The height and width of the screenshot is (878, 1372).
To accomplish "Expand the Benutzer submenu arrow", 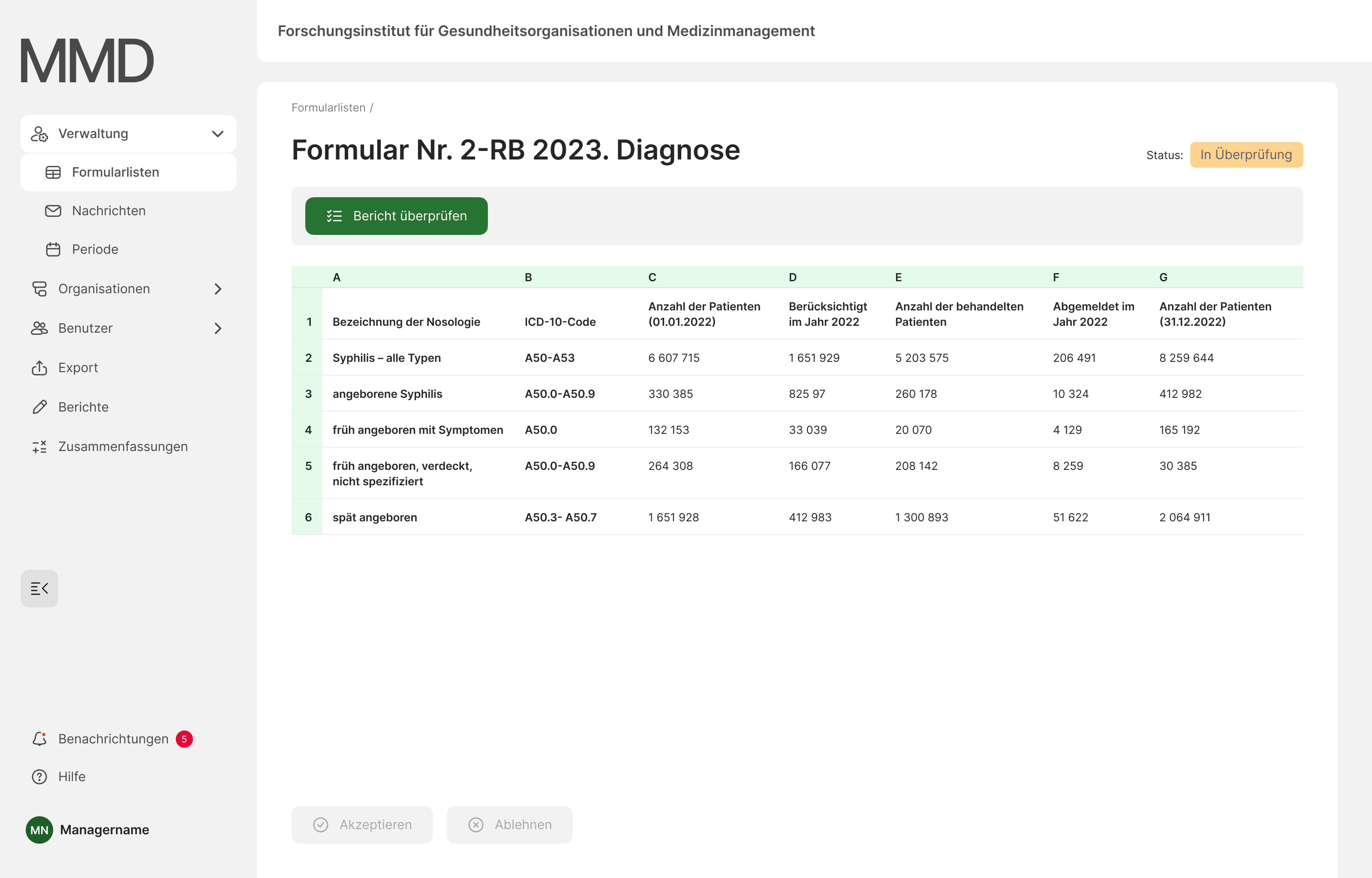I will 218,328.
